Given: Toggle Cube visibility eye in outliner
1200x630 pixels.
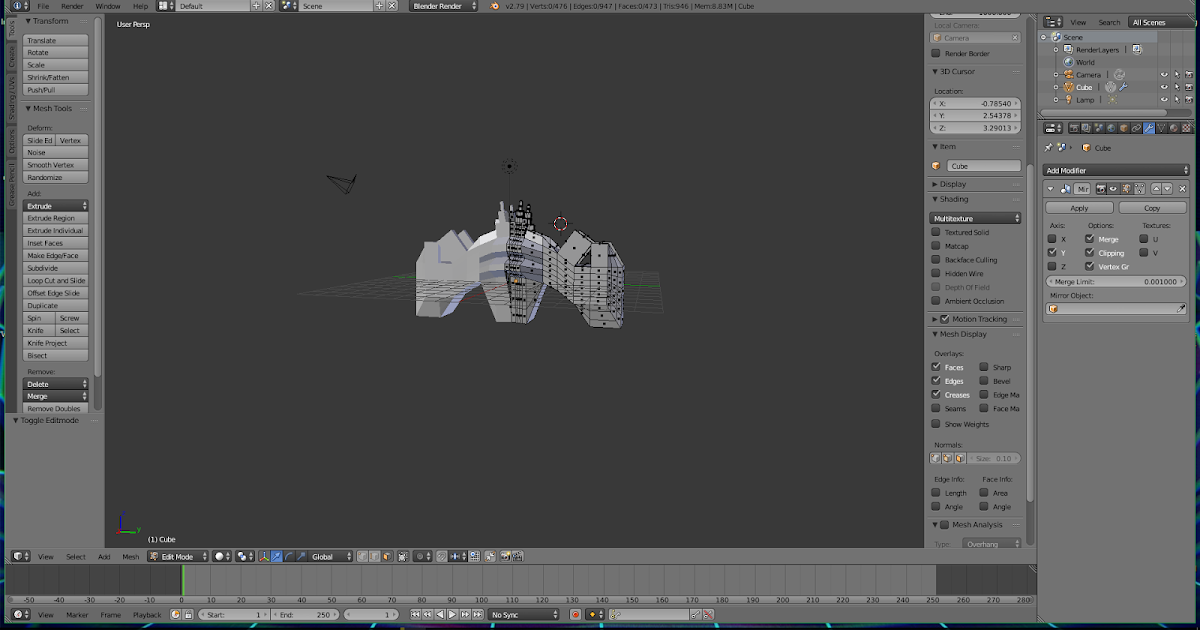Looking at the screenshot, I should point(1164,87).
